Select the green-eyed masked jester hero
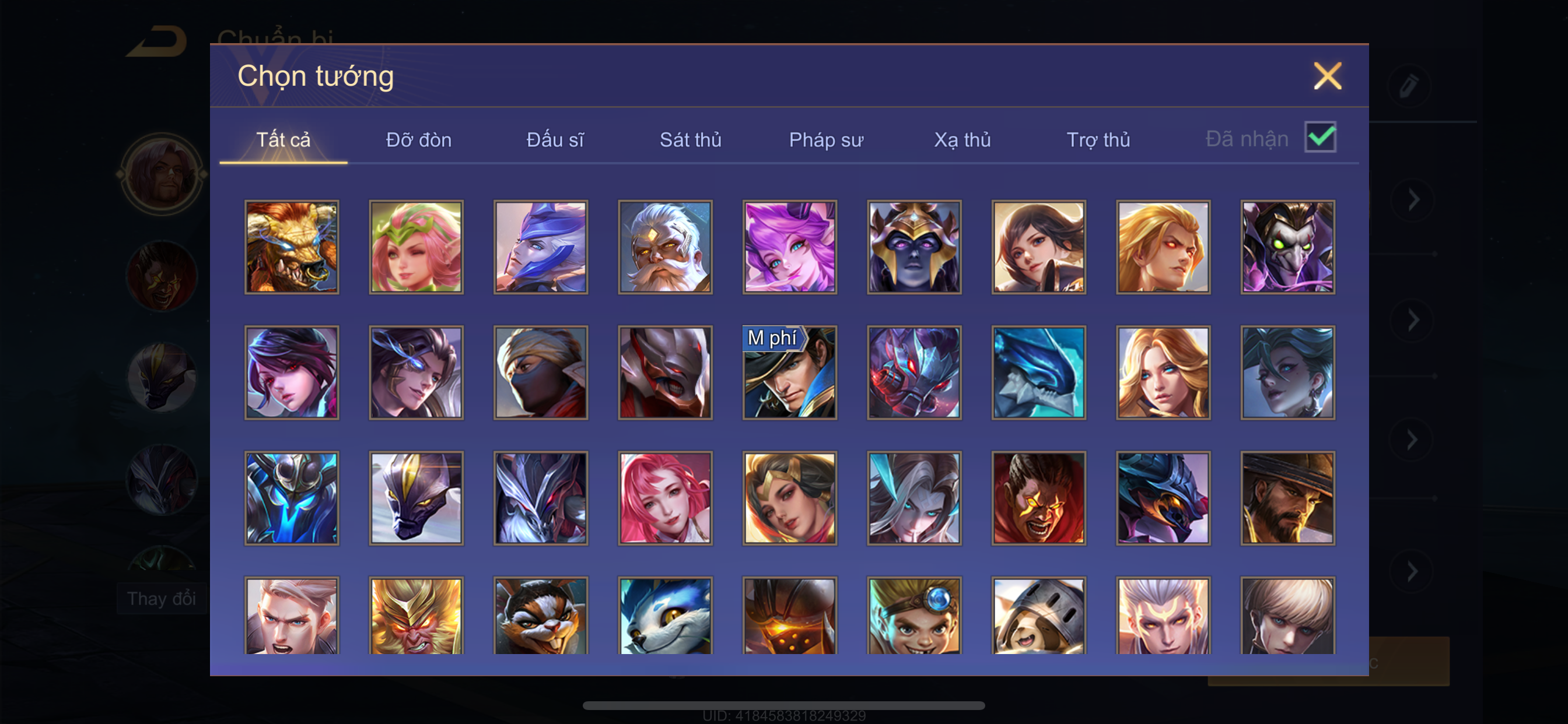The height and width of the screenshot is (724, 1568). (x=1288, y=247)
